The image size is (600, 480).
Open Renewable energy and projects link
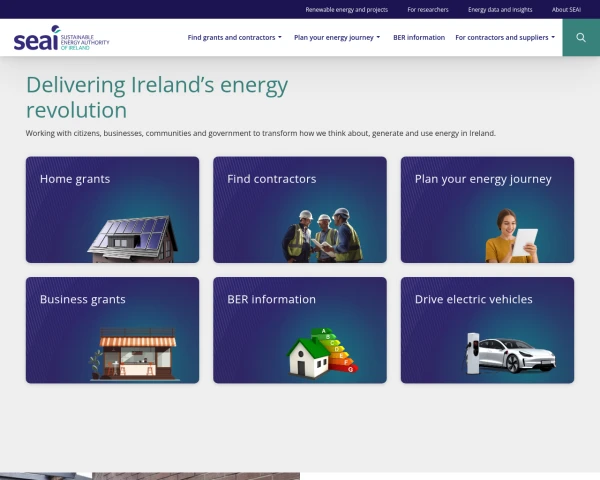[x=347, y=10]
